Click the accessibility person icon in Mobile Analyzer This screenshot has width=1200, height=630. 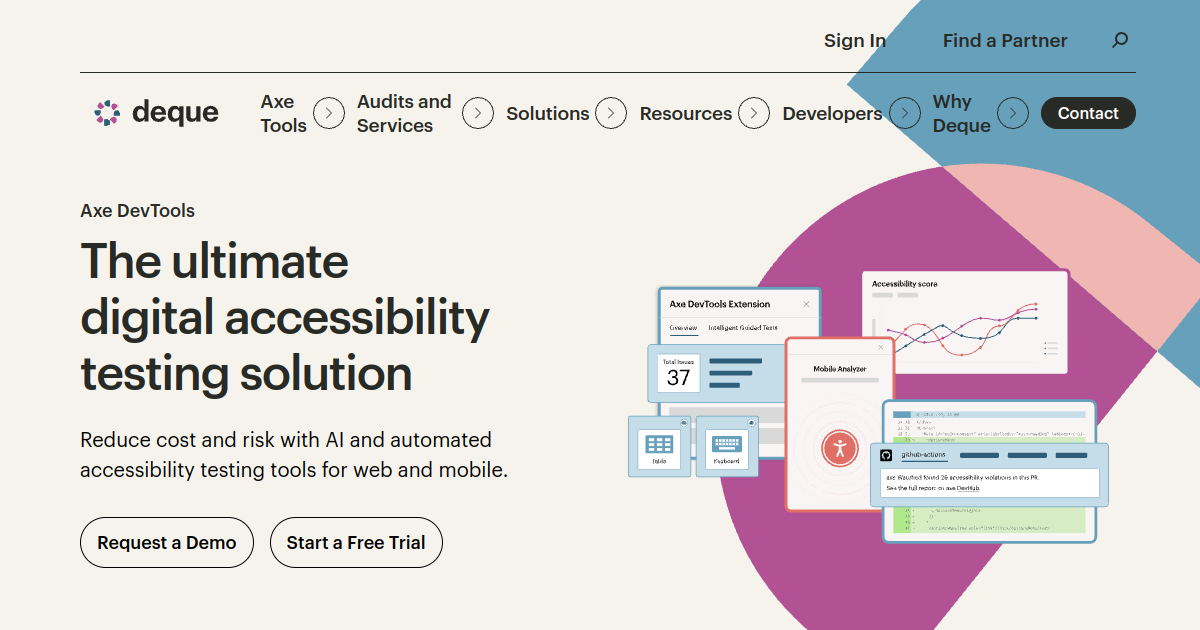pyautogui.click(x=840, y=447)
